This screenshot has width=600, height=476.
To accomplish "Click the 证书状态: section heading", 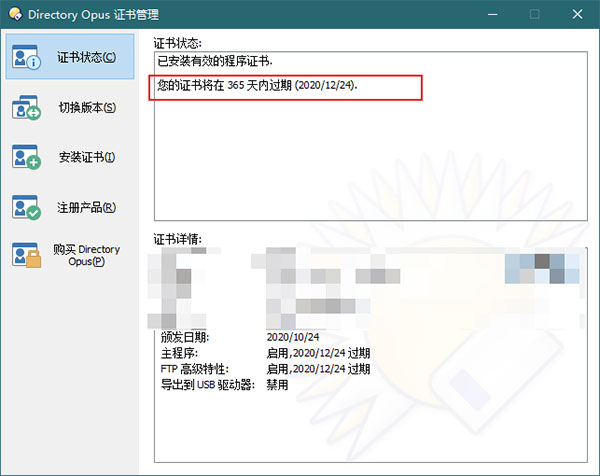I will point(178,43).
